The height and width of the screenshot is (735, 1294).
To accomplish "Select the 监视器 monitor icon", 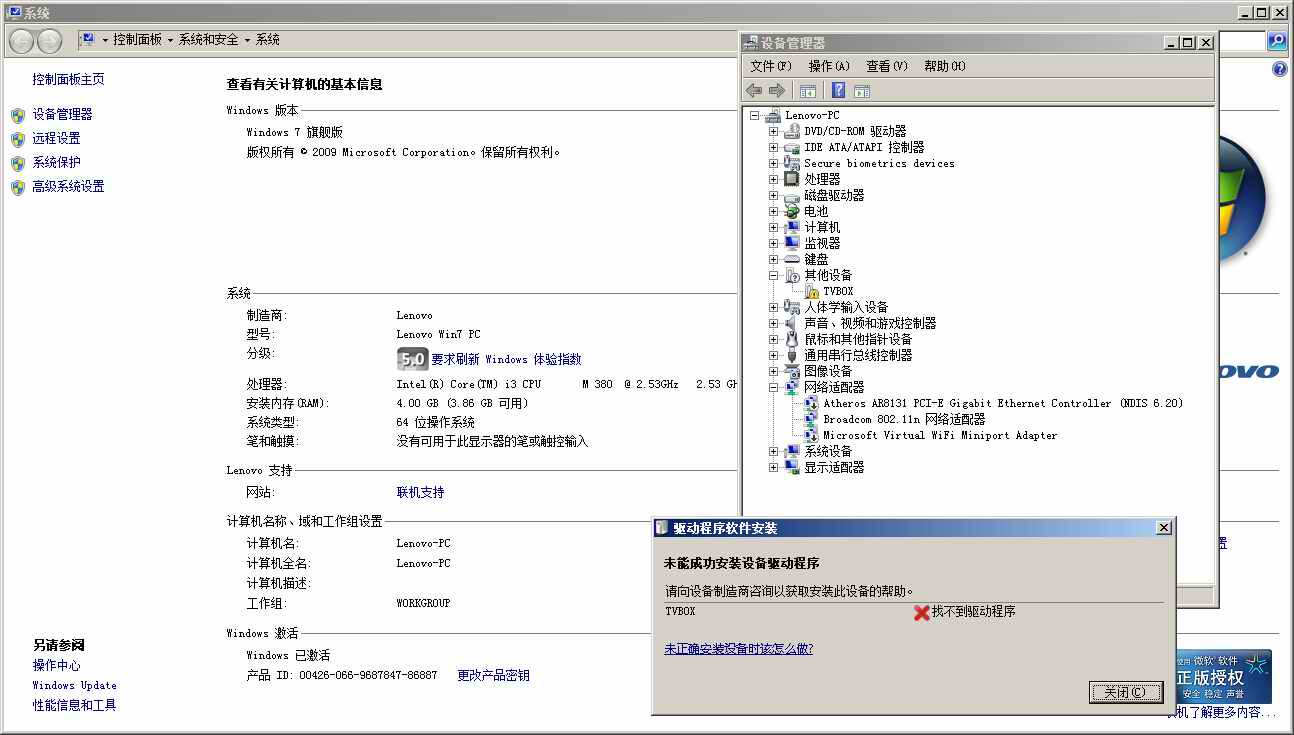I will [x=792, y=243].
